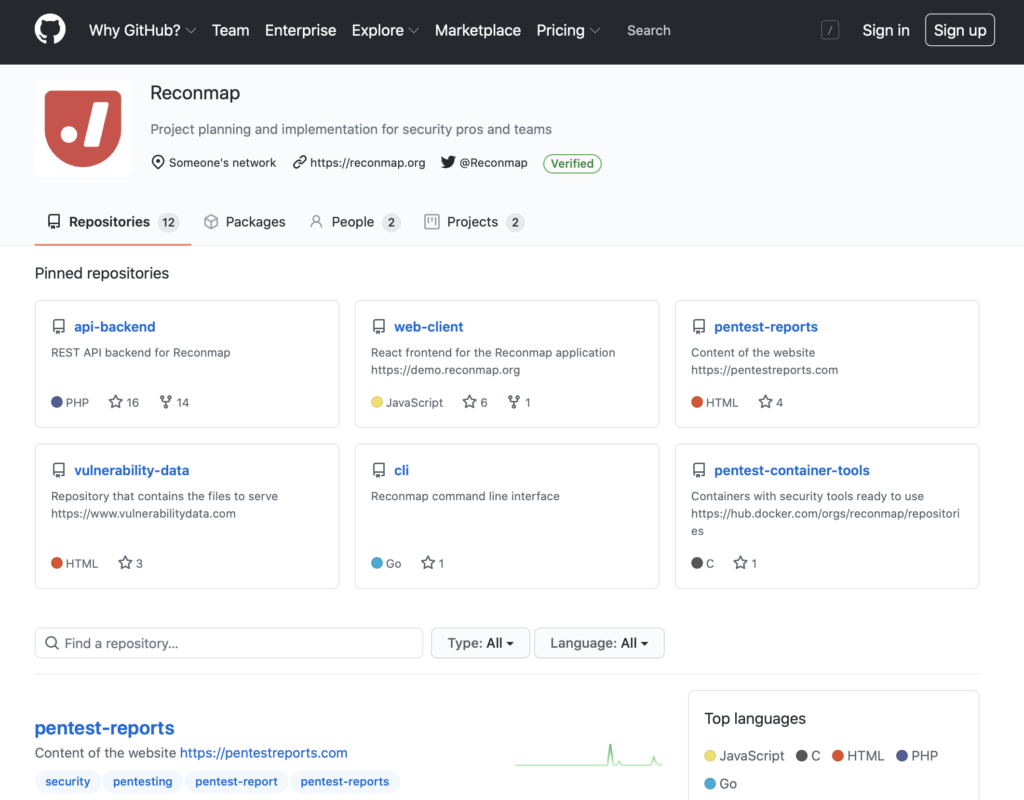Viewport: 1024px width, 800px height.
Task: Expand the Explore dropdown menu
Action: pyautogui.click(x=385, y=30)
